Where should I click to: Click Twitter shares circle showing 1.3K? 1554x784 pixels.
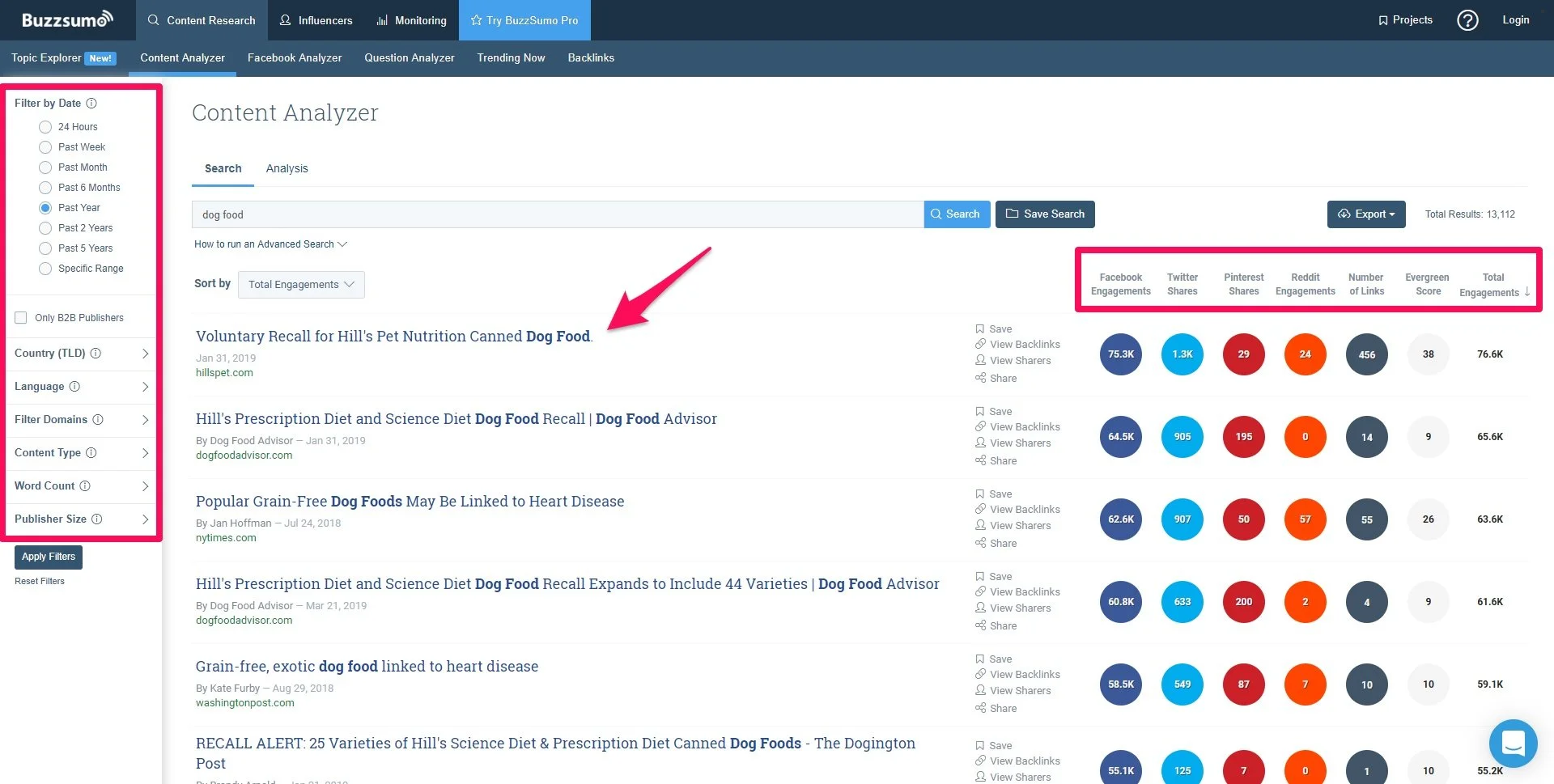[1182, 354]
